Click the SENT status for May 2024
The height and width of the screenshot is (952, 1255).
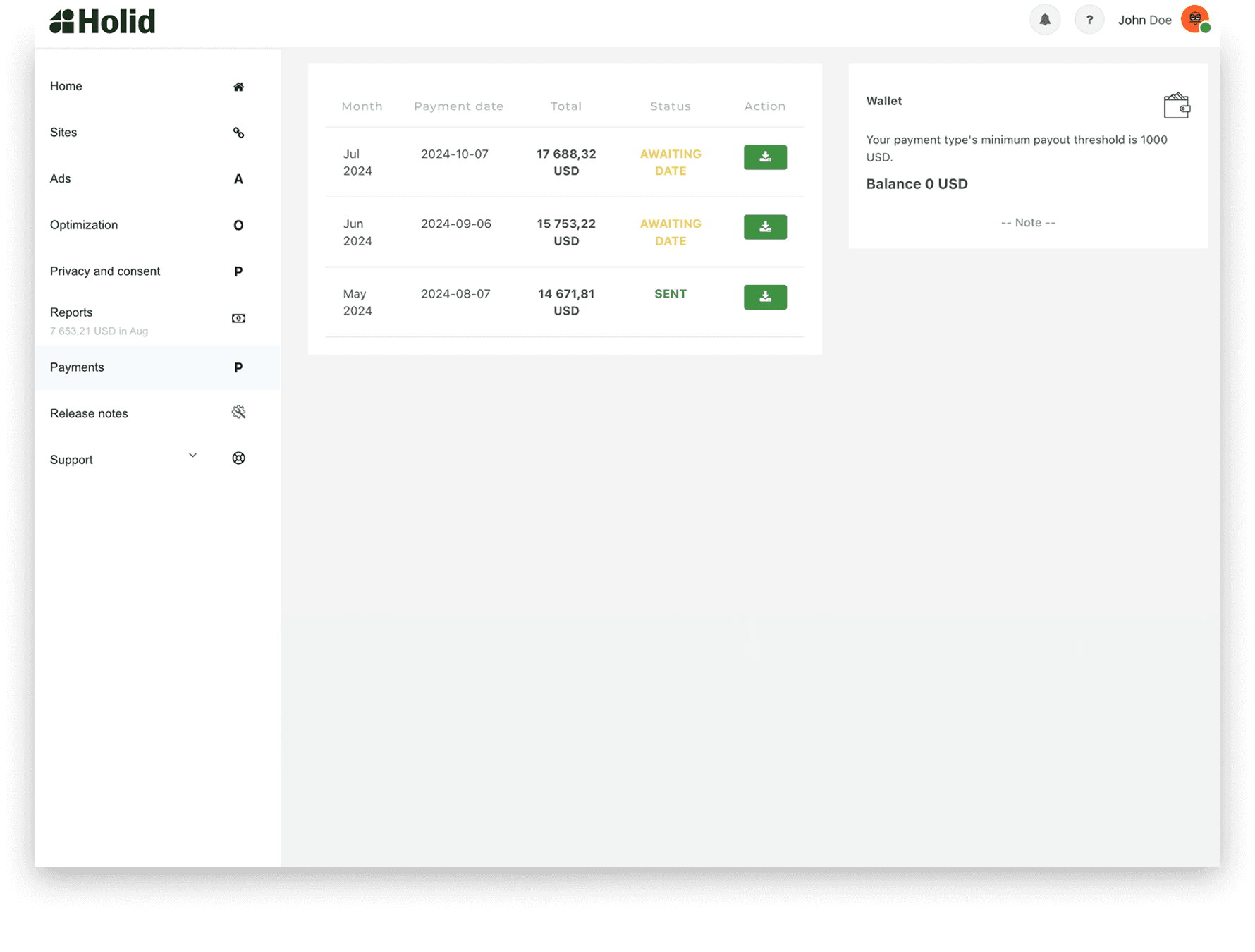[670, 293]
